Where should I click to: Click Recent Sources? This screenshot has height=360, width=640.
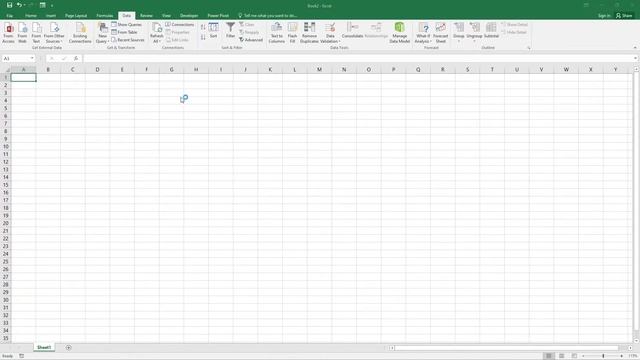[128, 40]
